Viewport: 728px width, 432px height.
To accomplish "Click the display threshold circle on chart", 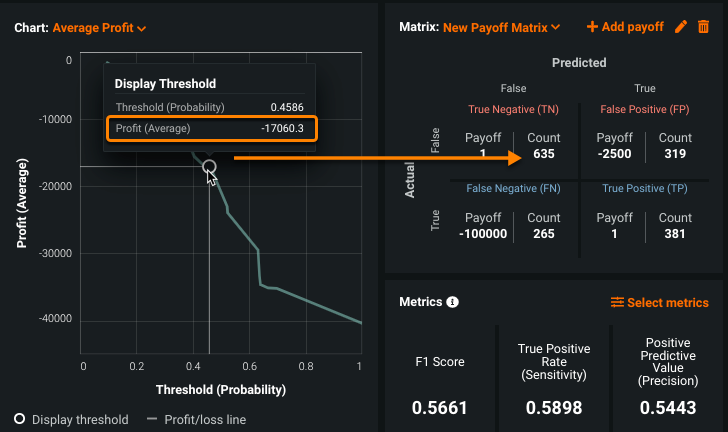I will (x=209, y=167).
